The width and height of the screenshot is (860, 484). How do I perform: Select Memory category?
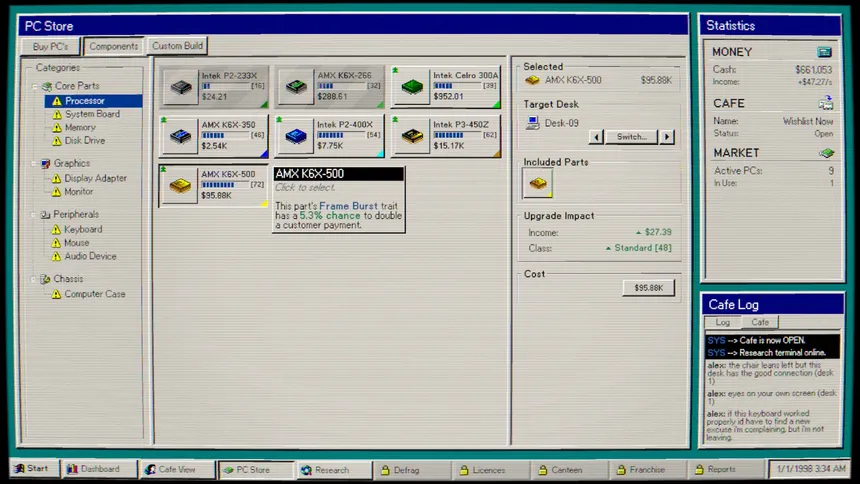80,127
